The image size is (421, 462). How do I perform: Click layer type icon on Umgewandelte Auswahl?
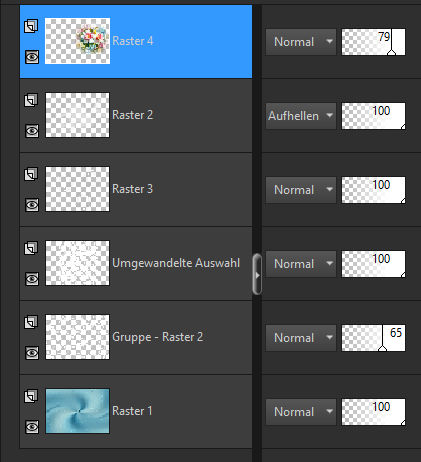[x=31, y=248]
